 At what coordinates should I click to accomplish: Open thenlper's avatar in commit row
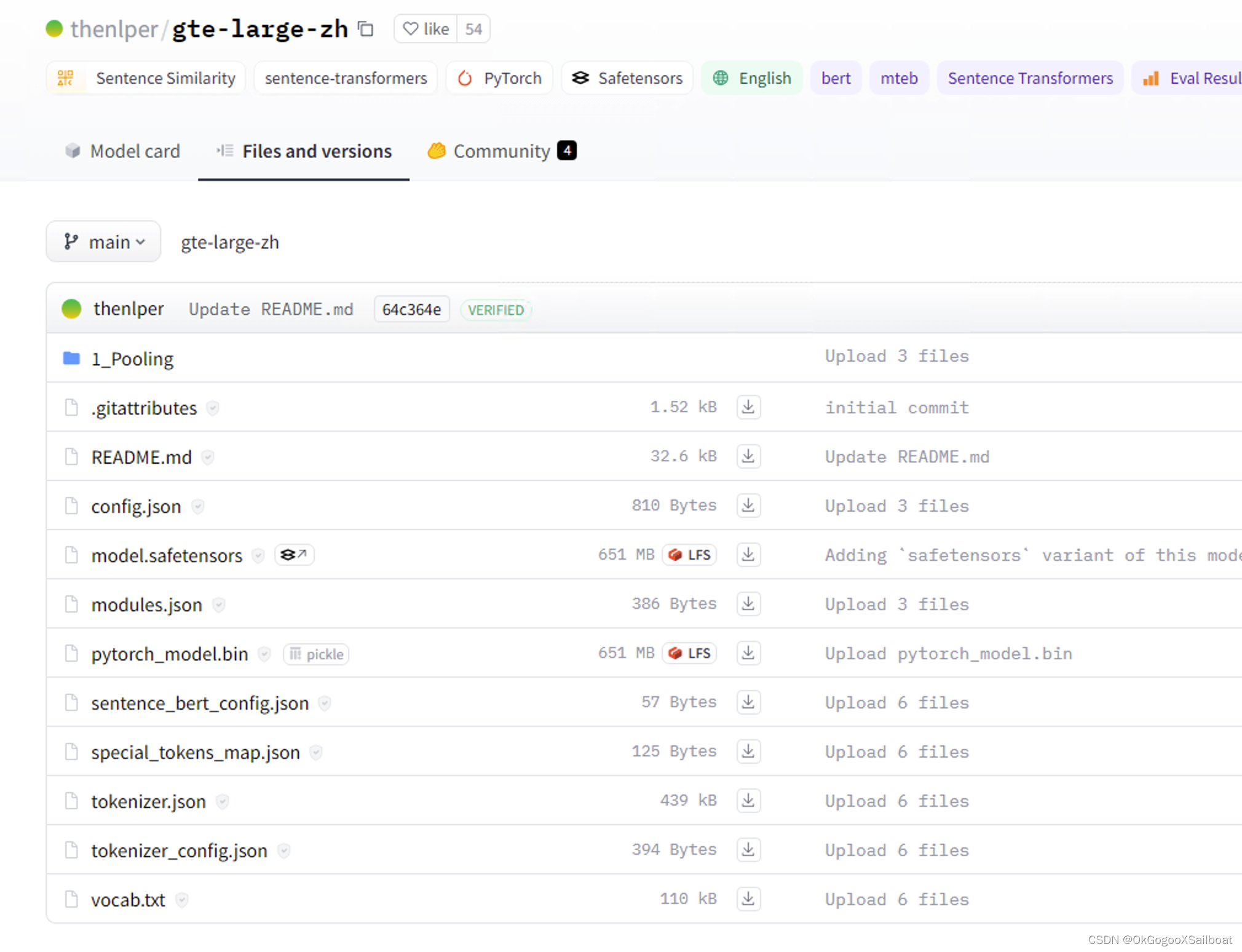[x=71, y=309]
